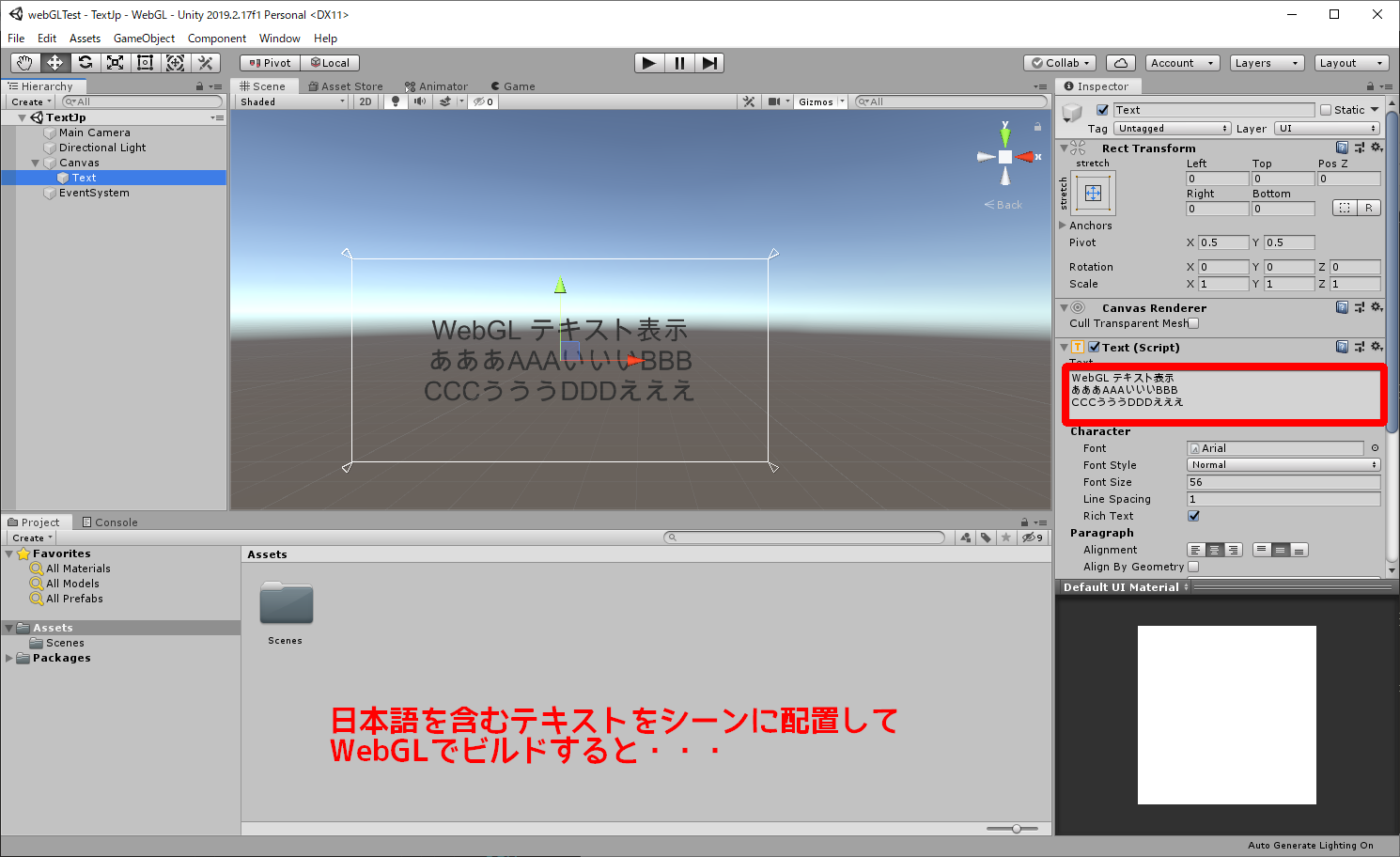Collapse the Canvas tree item arrow
The image size is (1400, 857).
pyautogui.click(x=36, y=163)
